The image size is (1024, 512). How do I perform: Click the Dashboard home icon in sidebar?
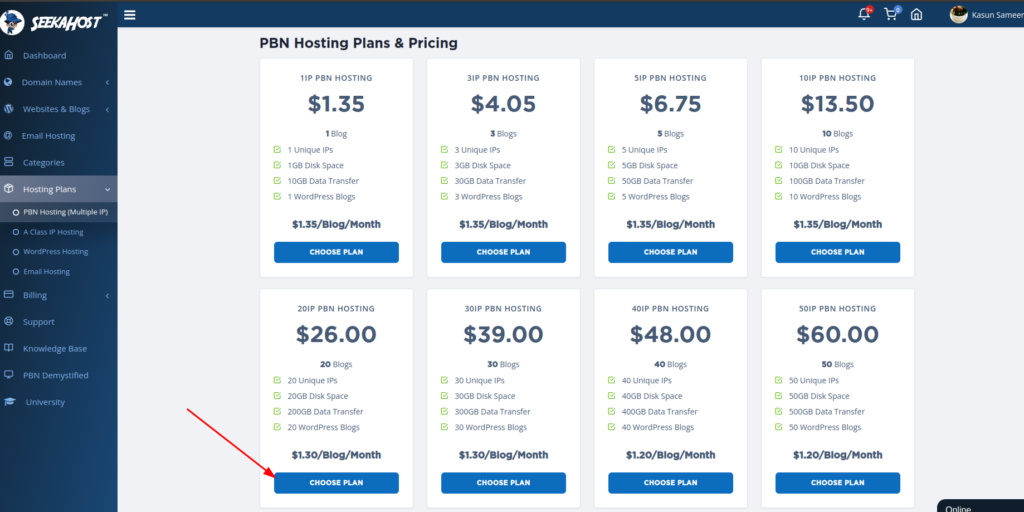pos(9,55)
